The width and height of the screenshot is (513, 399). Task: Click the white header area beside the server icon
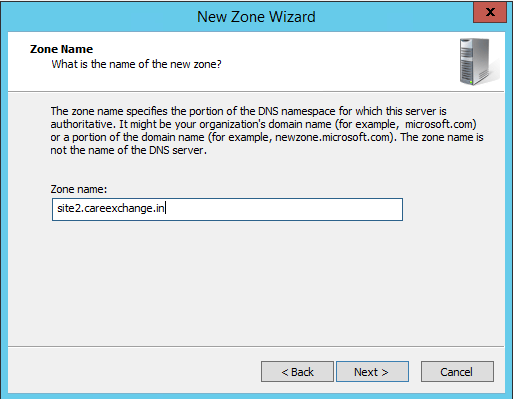(333, 62)
